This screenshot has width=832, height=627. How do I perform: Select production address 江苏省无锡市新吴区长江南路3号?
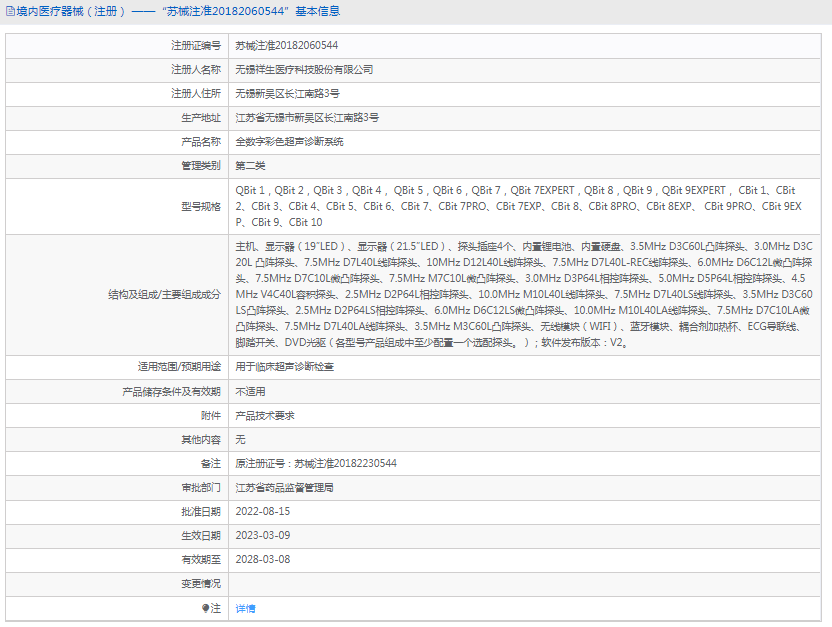tap(307, 118)
